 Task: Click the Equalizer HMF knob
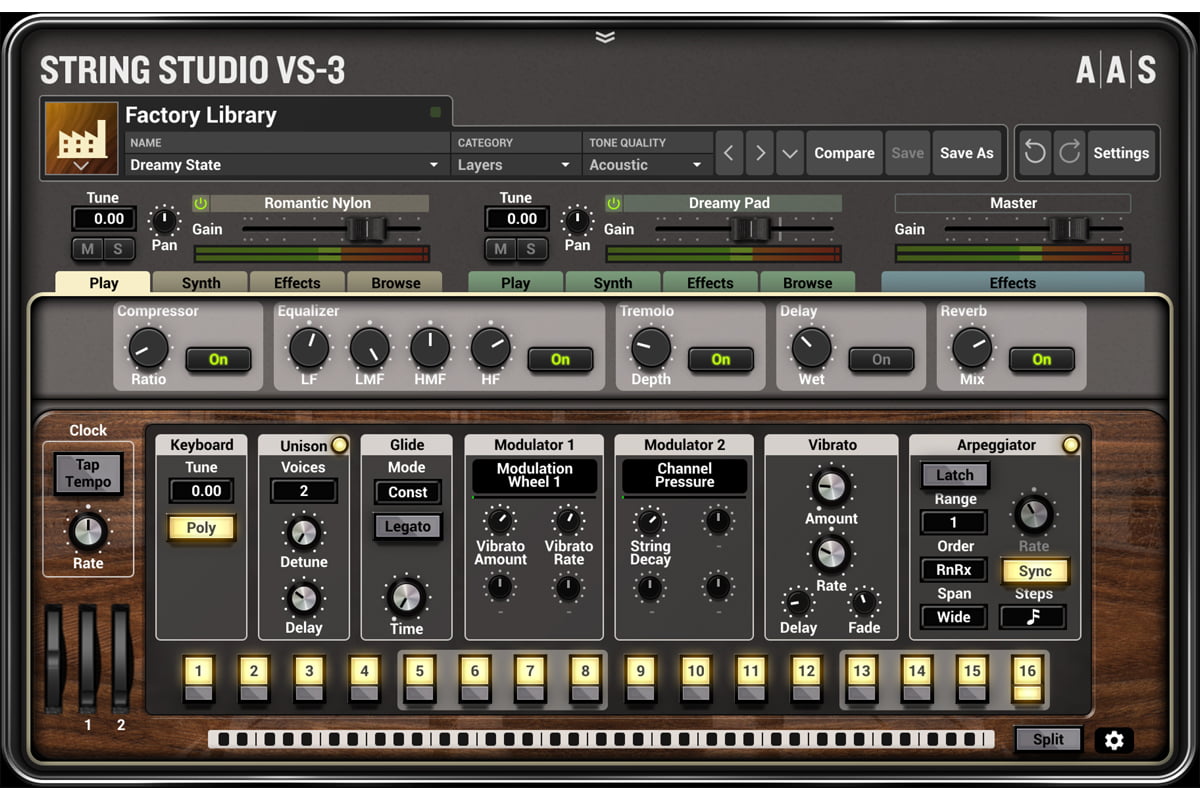(430, 348)
